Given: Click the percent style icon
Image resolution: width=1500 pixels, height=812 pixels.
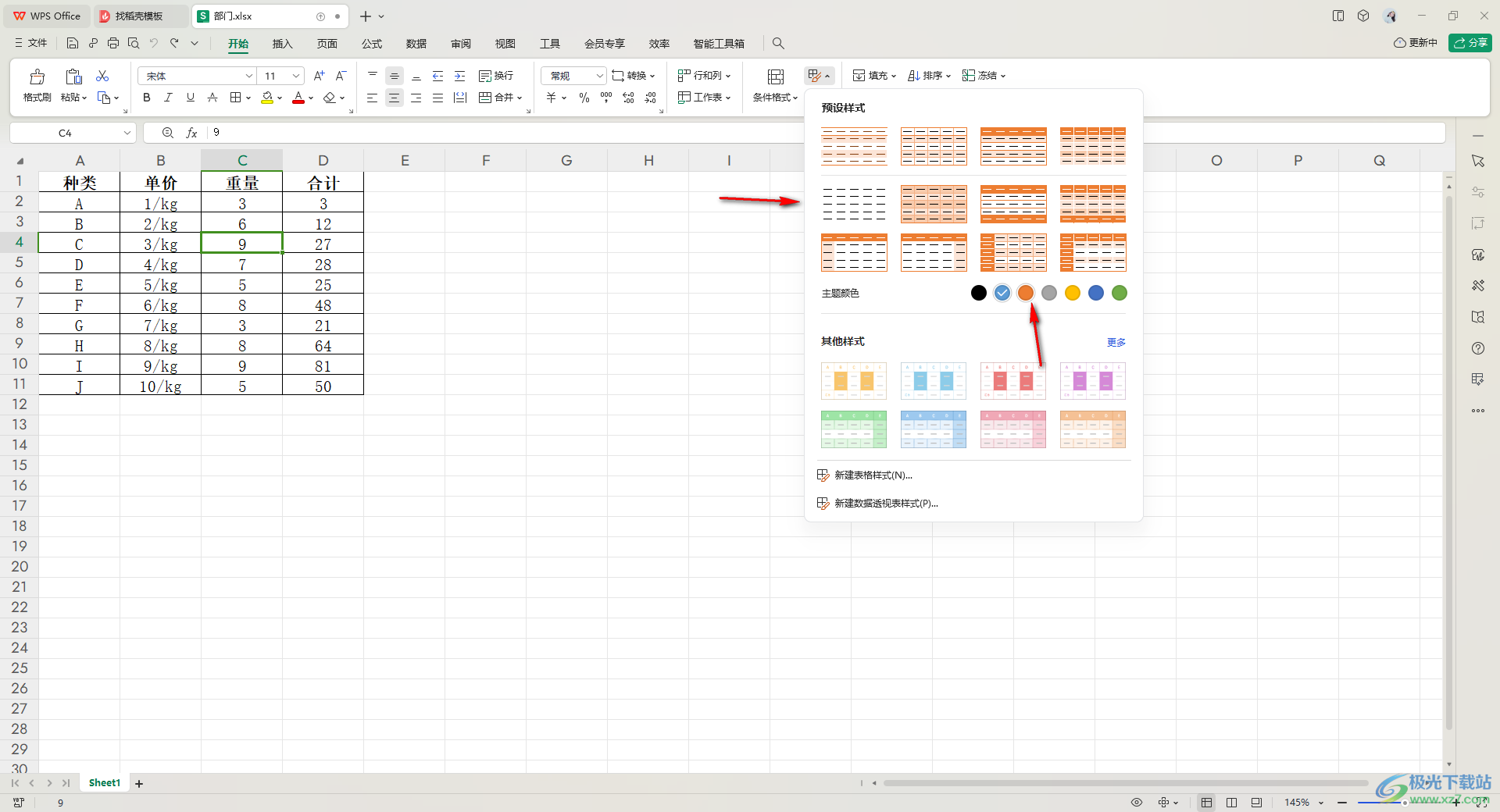Looking at the screenshot, I should (584, 98).
